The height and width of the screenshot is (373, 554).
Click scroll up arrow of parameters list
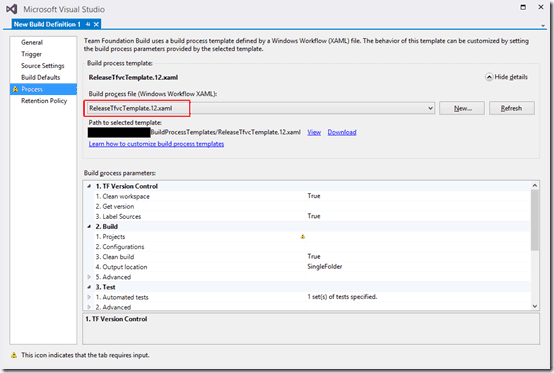[x=535, y=185]
